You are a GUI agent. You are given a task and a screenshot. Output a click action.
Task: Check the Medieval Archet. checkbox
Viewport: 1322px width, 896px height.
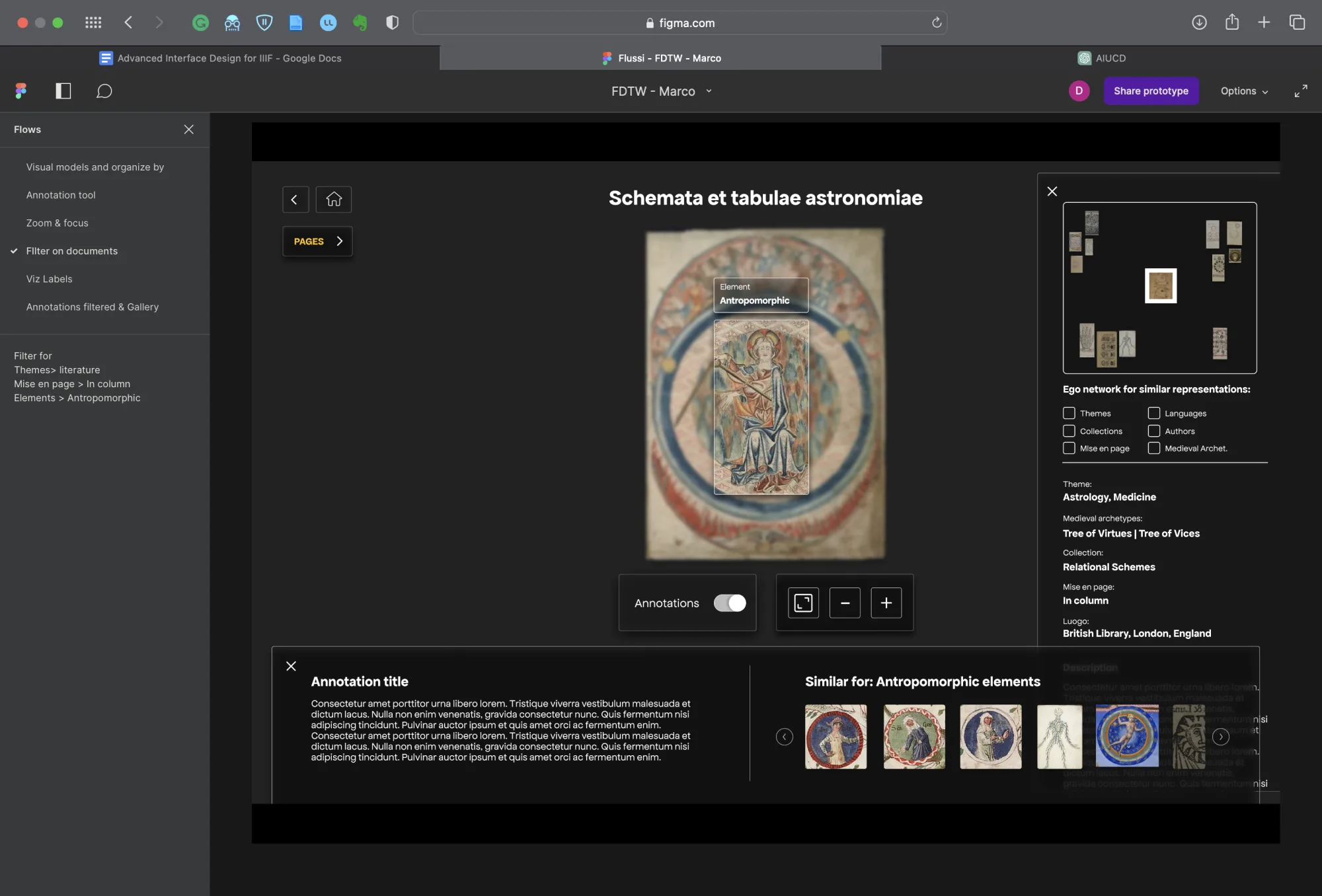[x=1154, y=448]
